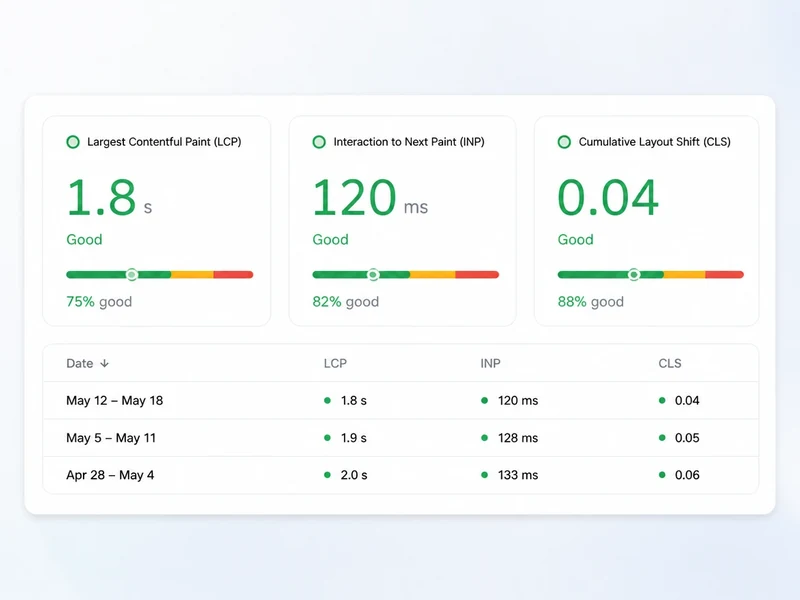
Task: Click the green circle icon beside Cumulative Layout Shift
Action: [564, 142]
